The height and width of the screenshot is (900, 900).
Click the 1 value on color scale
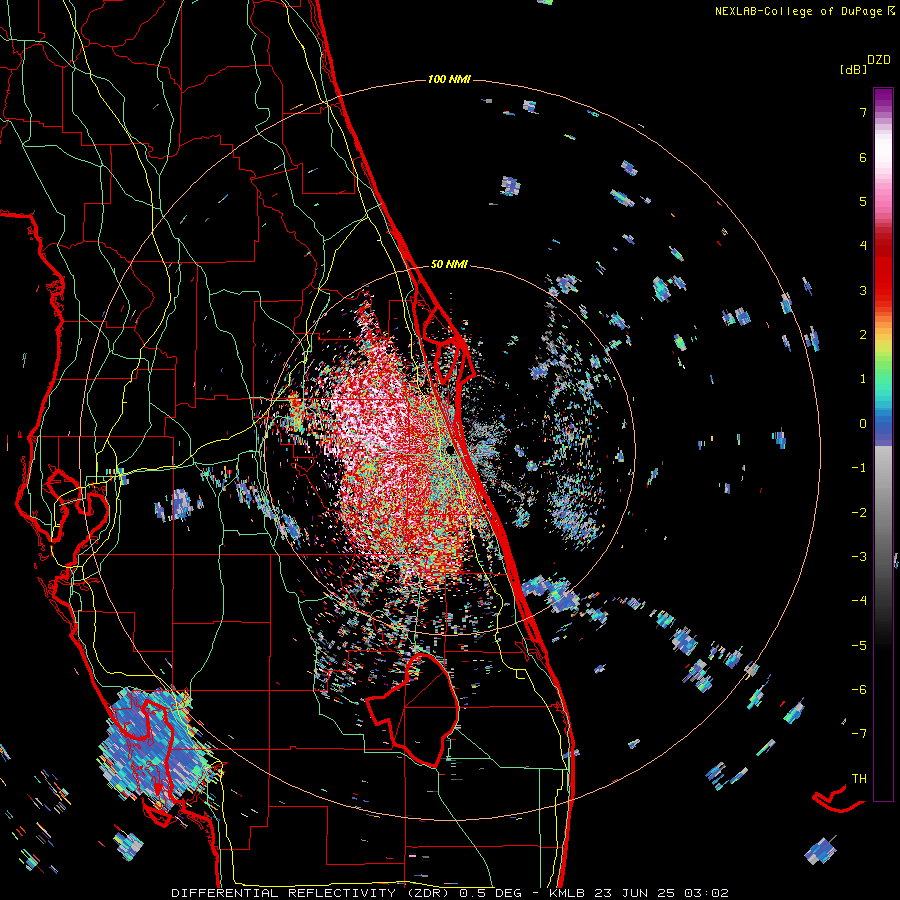(863, 379)
